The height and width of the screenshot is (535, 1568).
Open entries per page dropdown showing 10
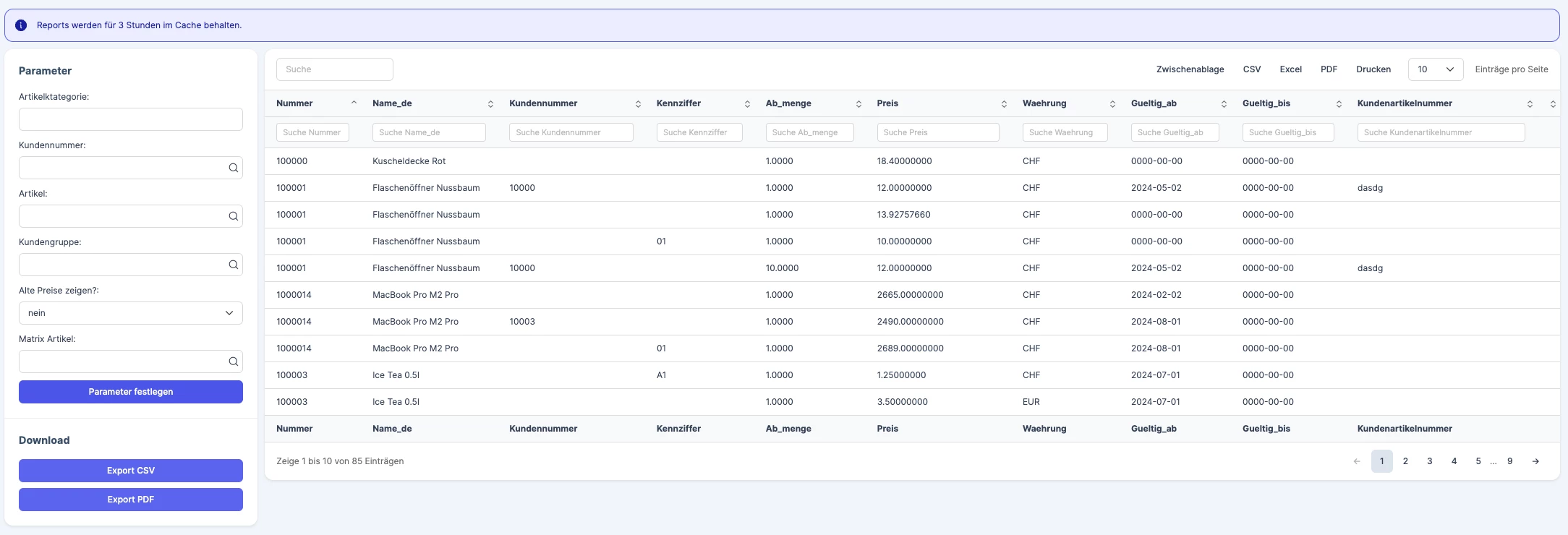[x=1436, y=69]
